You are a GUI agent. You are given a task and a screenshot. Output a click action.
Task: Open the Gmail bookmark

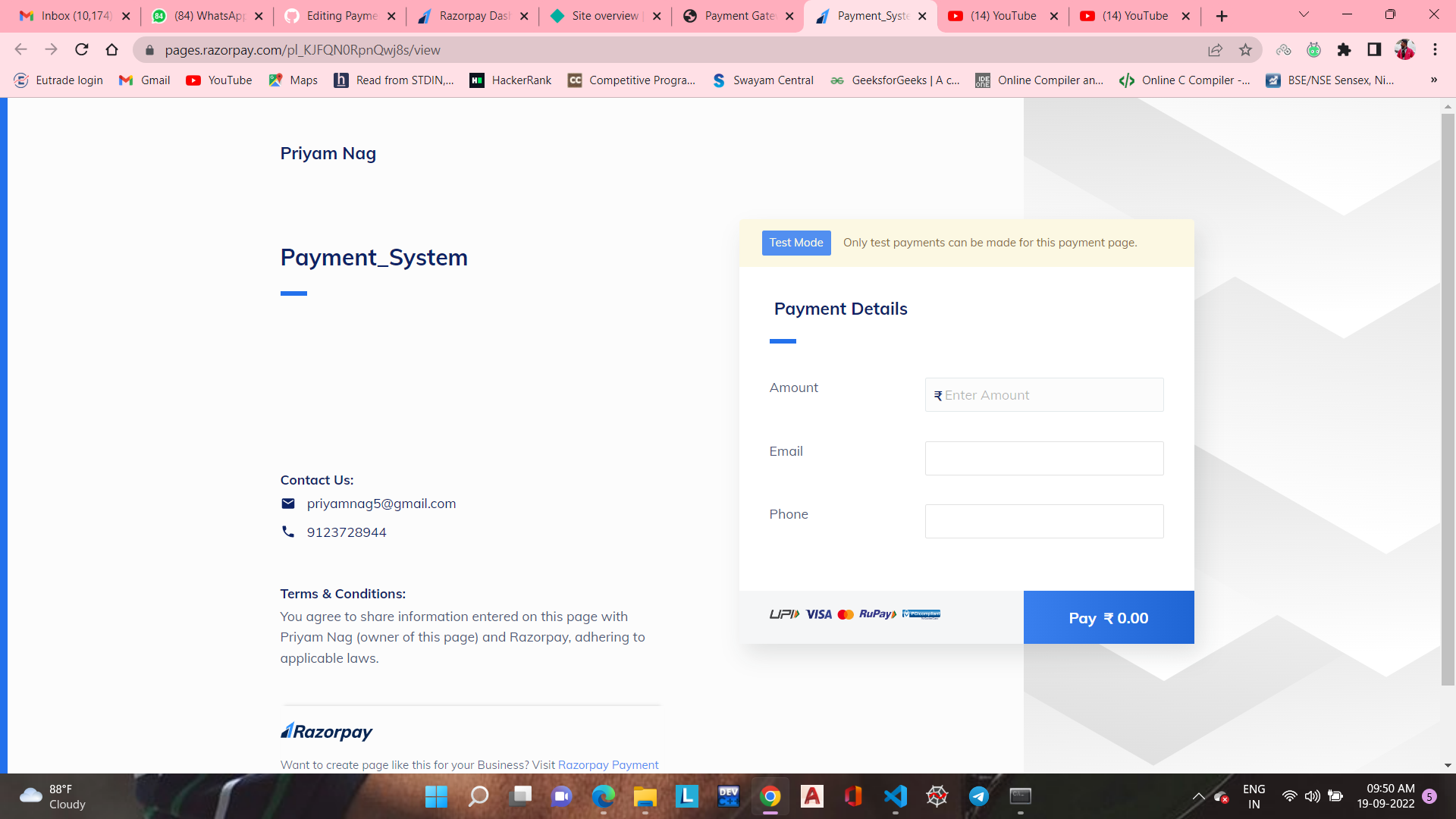[143, 80]
